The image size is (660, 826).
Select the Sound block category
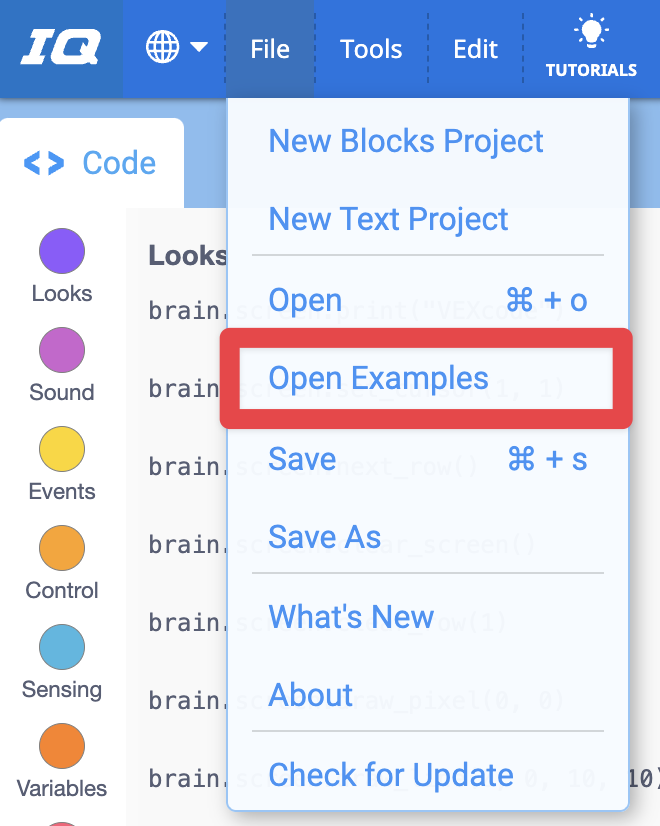[x=61, y=350]
